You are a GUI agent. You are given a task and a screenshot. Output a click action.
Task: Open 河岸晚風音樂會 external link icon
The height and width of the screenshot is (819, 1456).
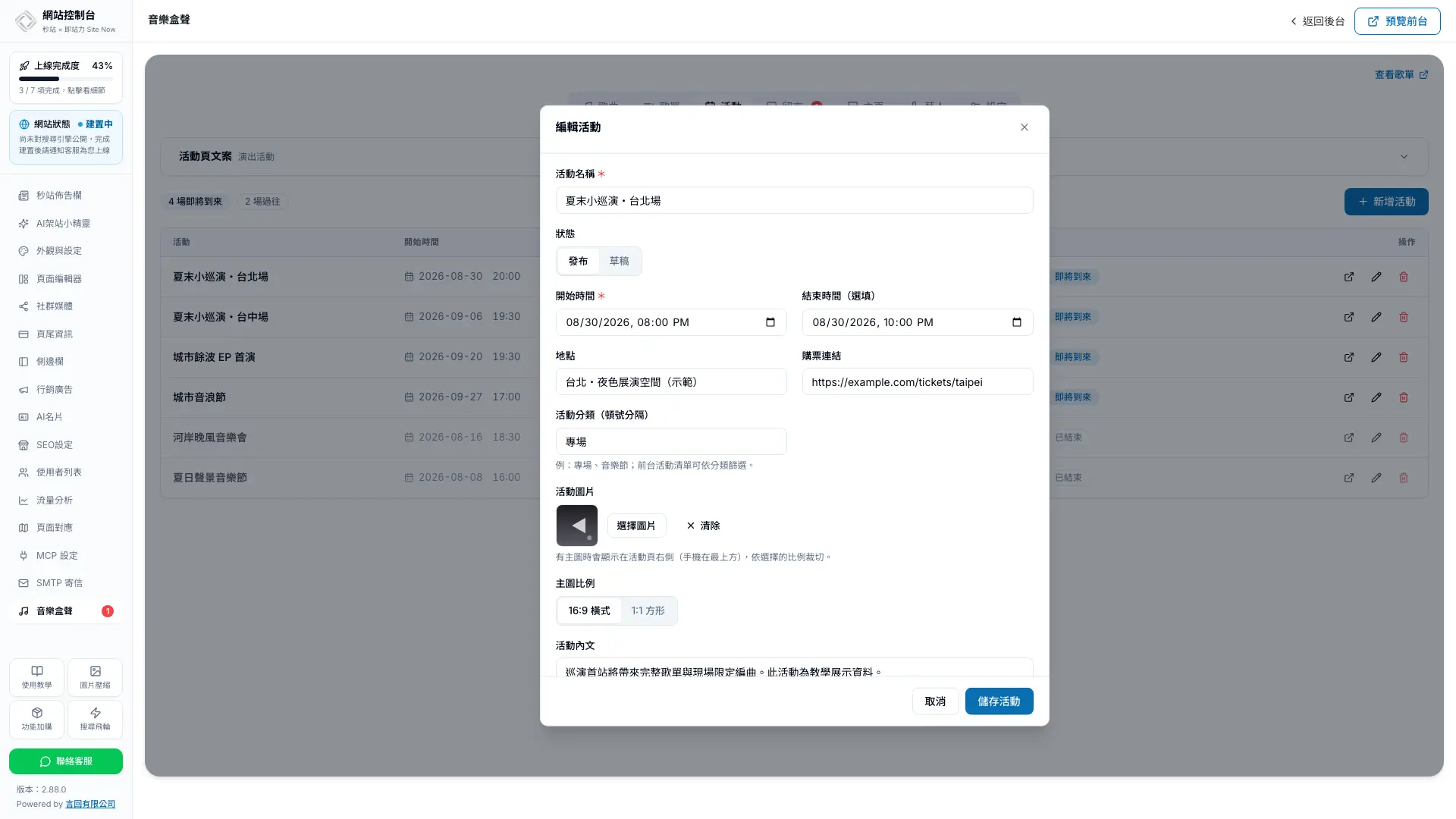[x=1348, y=438]
